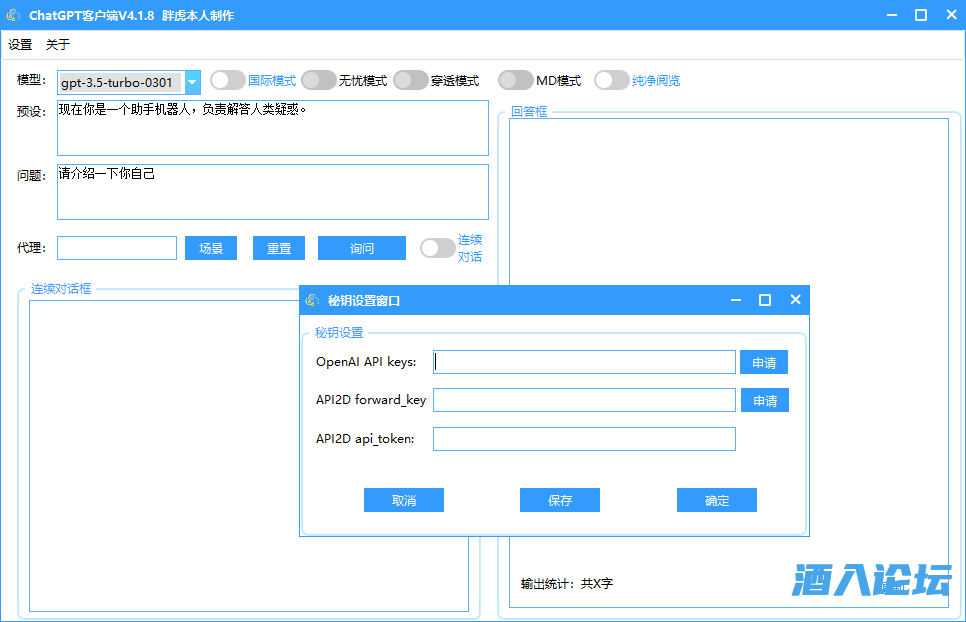This screenshot has width=966, height=622.
Task: Click 申请 next to API2D forward_key
Action: click(x=764, y=400)
